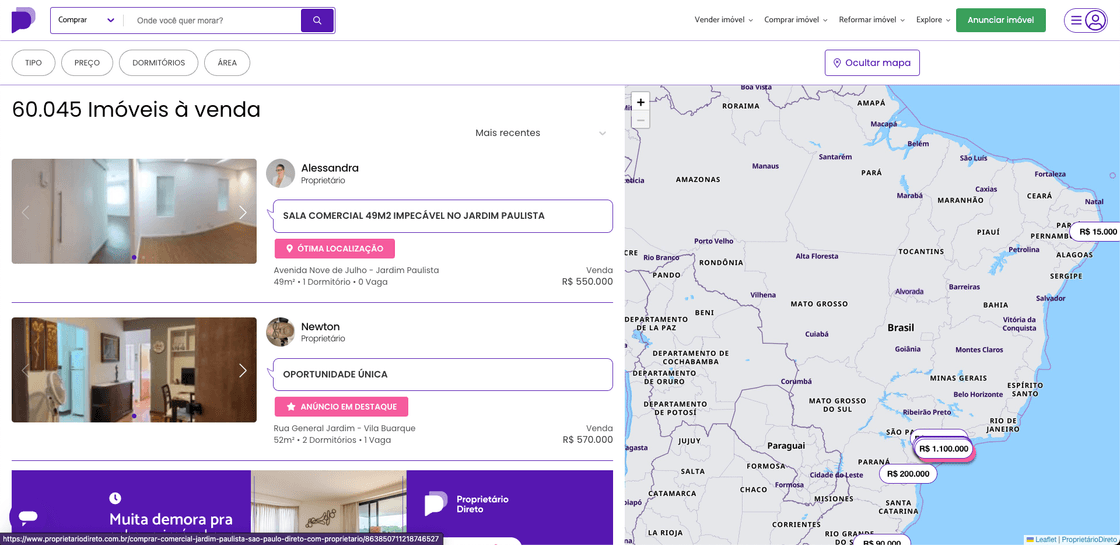
Task: Show next photo of Alessandra's listing
Action: pyautogui.click(x=243, y=212)
